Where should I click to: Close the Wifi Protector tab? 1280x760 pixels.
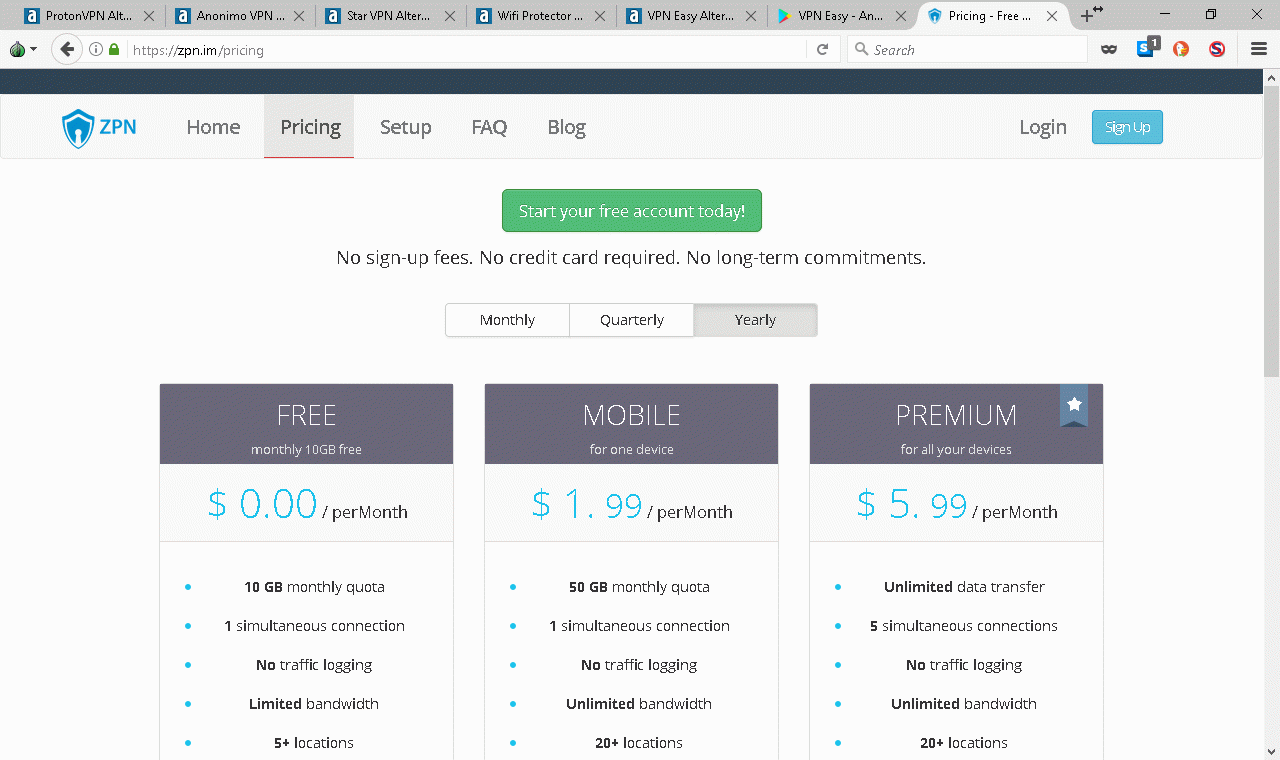pyautogui.click(x=599, y=16)
